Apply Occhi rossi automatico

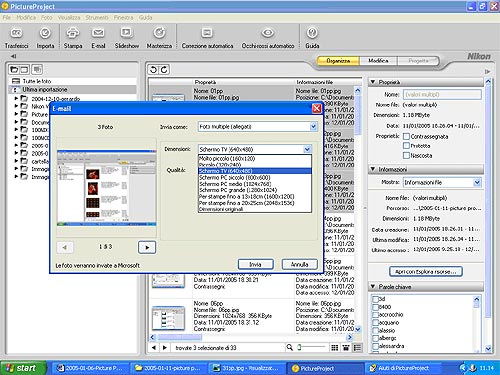coord(268,38)
